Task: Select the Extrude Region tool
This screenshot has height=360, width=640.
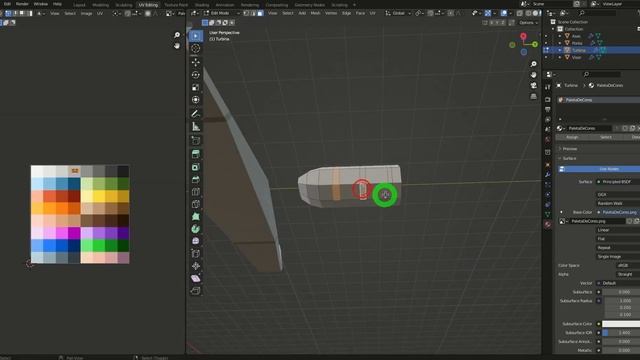Action: tap(196, 154)
